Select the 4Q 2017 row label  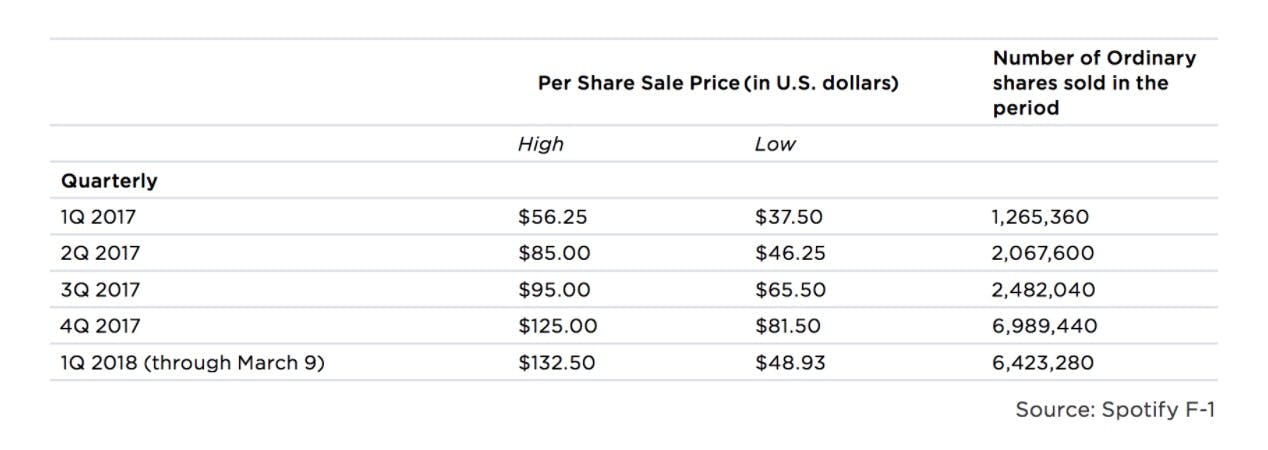tap(100, 326)
